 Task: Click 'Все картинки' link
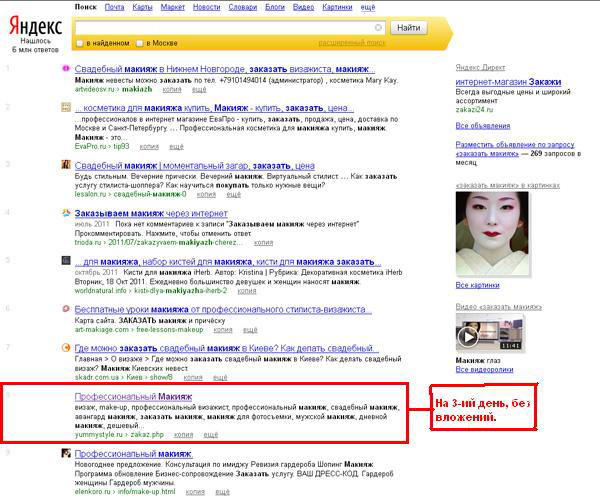(x=478, y=285)
